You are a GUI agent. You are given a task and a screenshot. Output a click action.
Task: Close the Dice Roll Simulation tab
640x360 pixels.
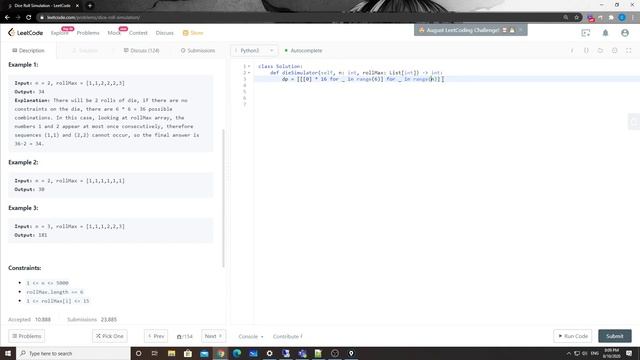[x=77, y=5]
